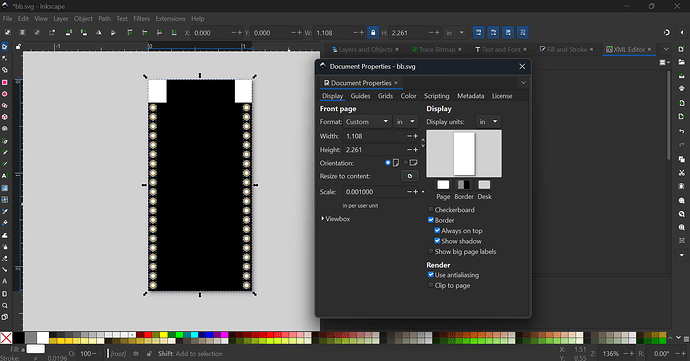Click the Desk color swatch
The height and width of the screenshot is (361, 690).
click(x=484, y=185)
